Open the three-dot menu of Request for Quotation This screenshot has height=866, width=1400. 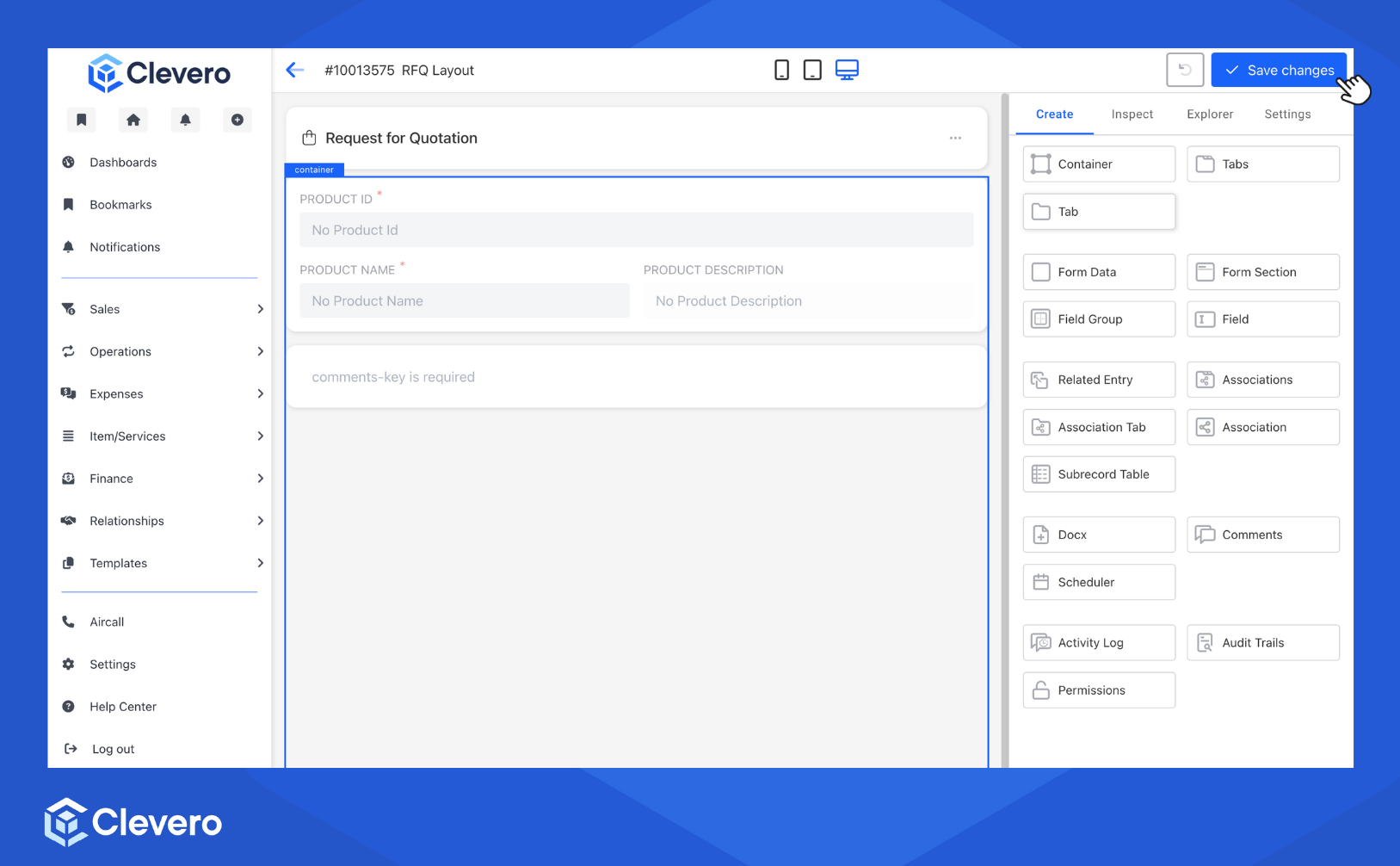[955, 138]
